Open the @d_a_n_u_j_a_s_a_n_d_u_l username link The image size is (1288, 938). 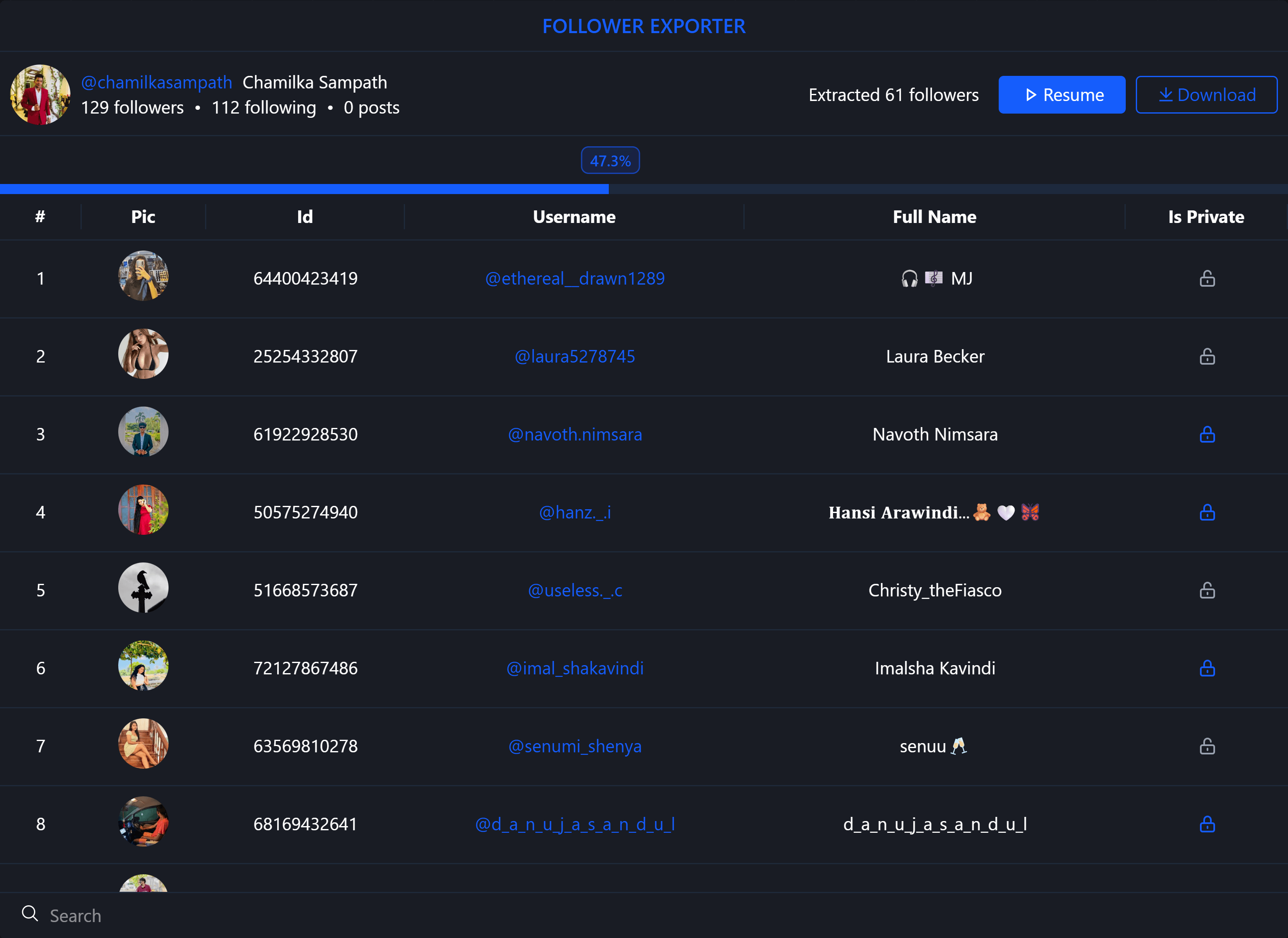pos(575,824)
